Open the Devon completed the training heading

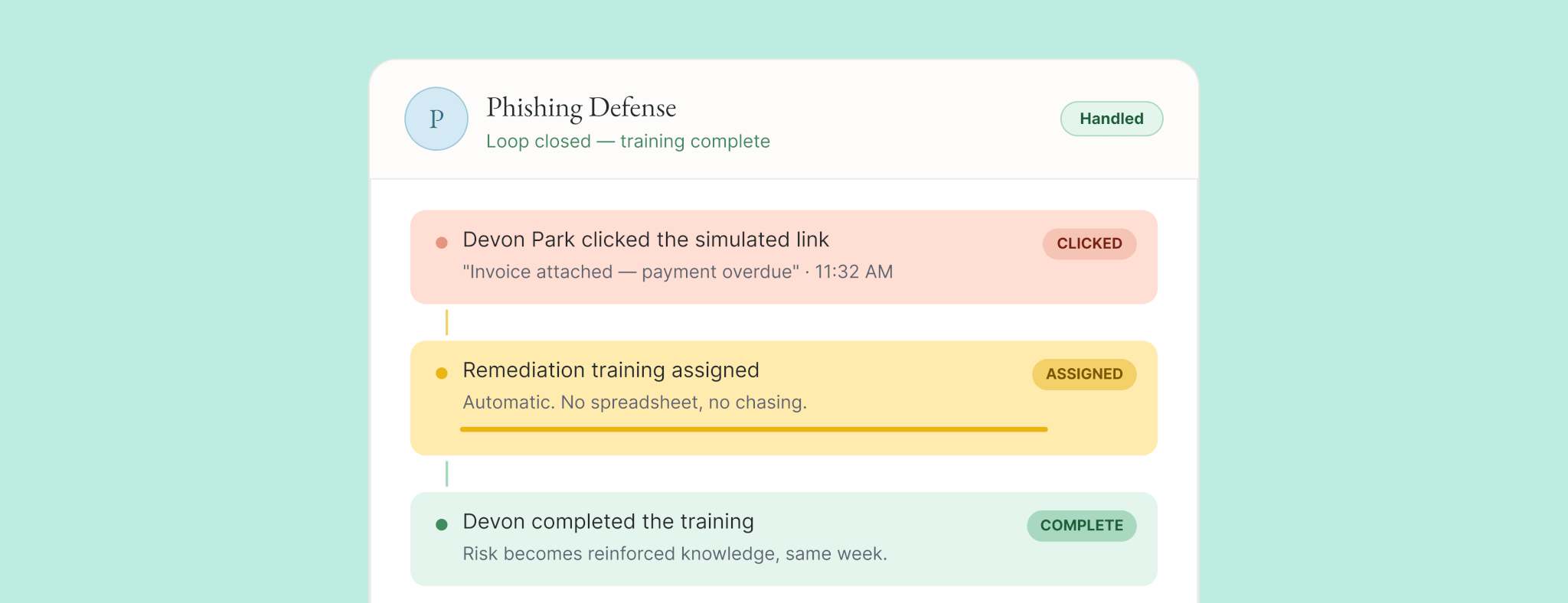[609, 522]
